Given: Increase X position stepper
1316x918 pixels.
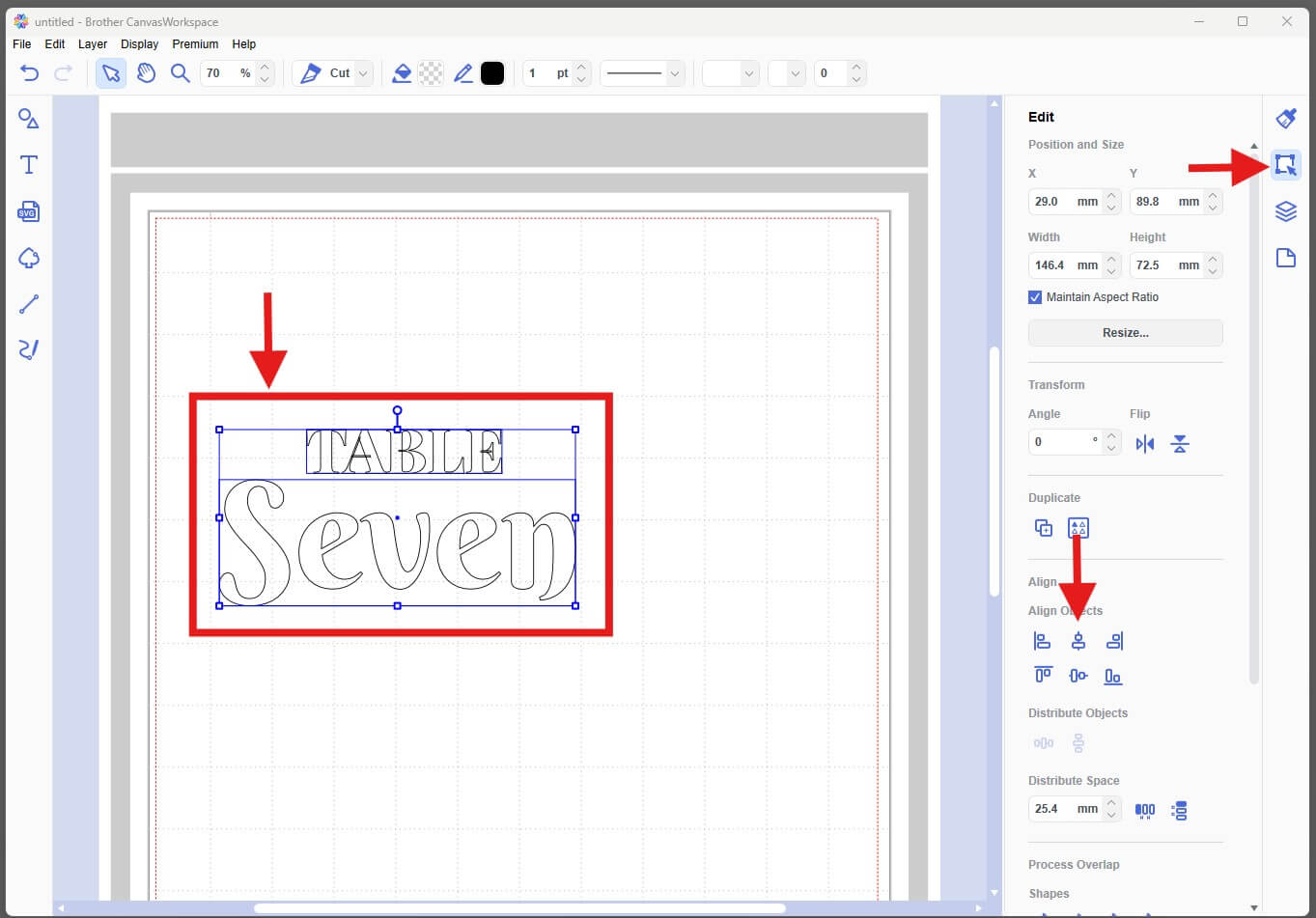Looking at the screenshot, I should tap(1111, 195).
